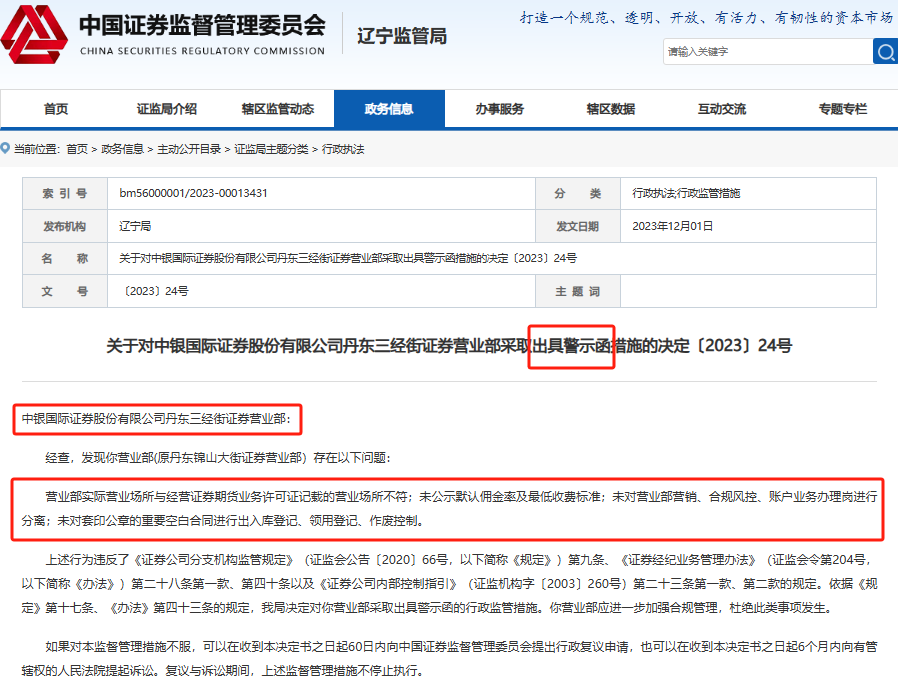Select index number bm56000001/2023-00013431
Viewport: 898px width, 689px height.
[194, 193]
